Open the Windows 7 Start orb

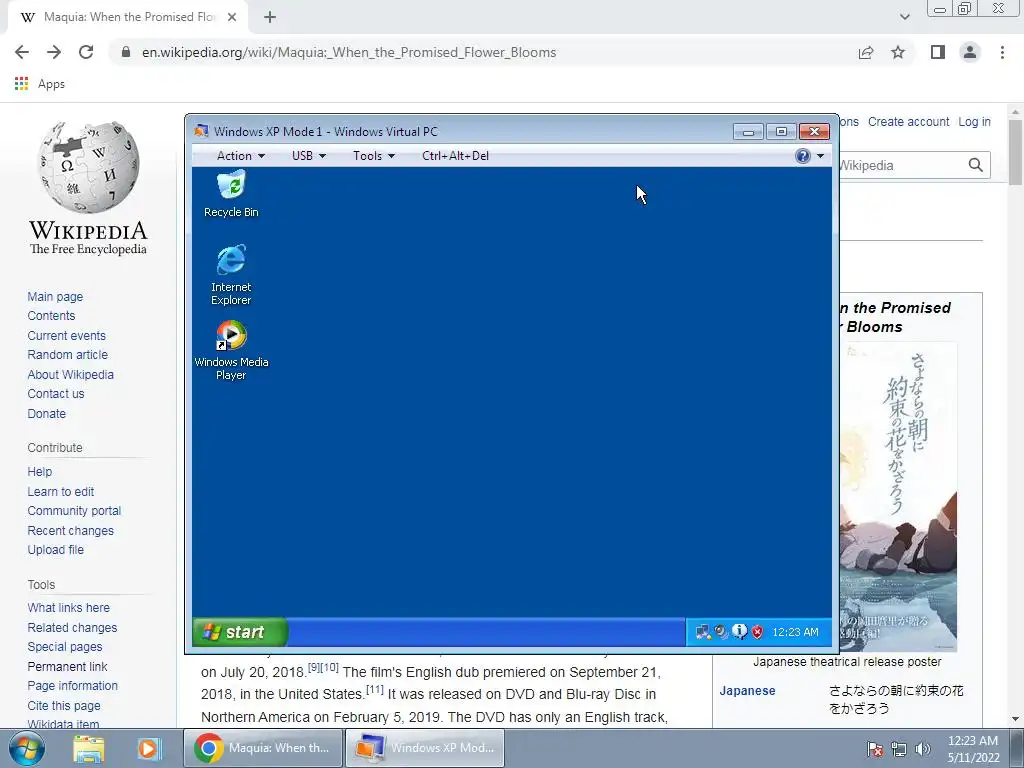coord(26,748)
